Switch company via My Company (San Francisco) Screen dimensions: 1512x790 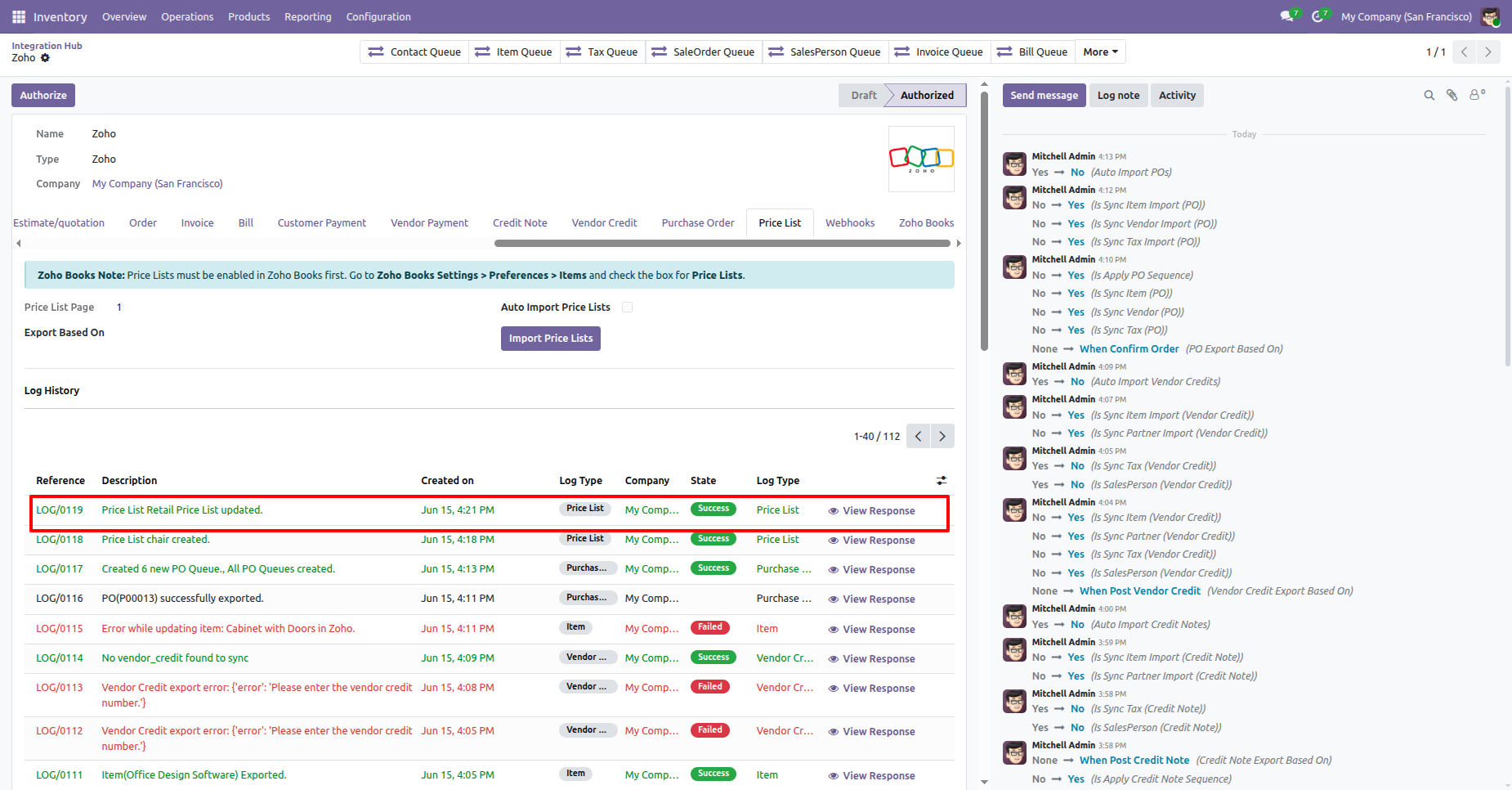click(1406, 16)
